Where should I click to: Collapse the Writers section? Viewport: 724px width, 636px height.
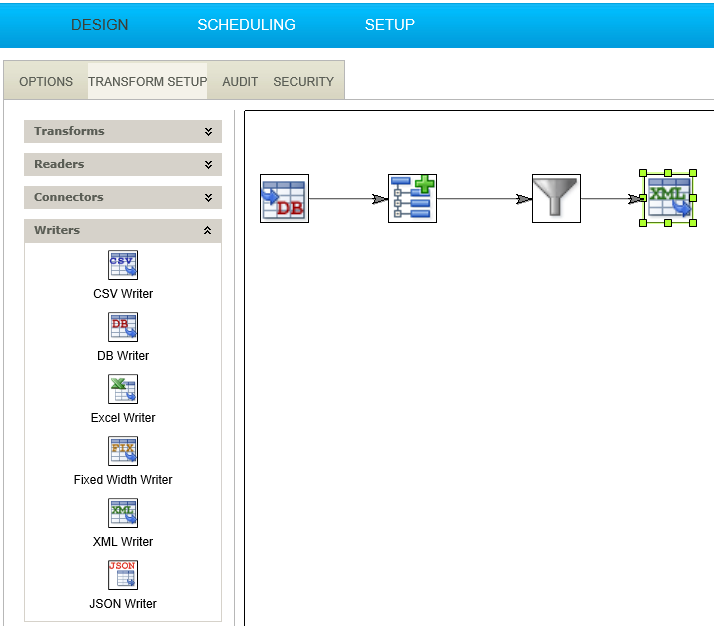208,230
